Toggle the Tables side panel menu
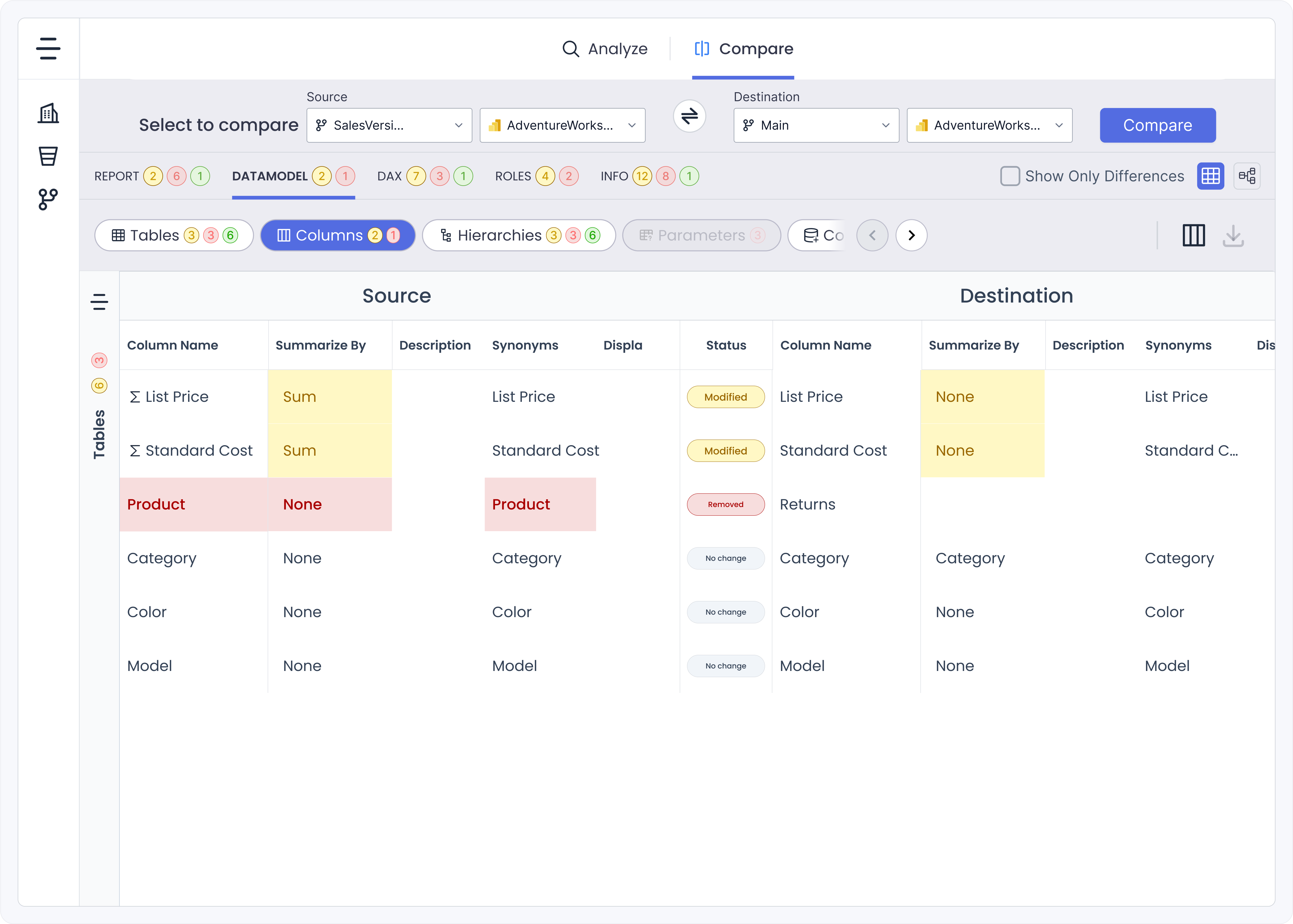Image resolution: width=1293 pixels, height=924 pixels. click(100, 302)
